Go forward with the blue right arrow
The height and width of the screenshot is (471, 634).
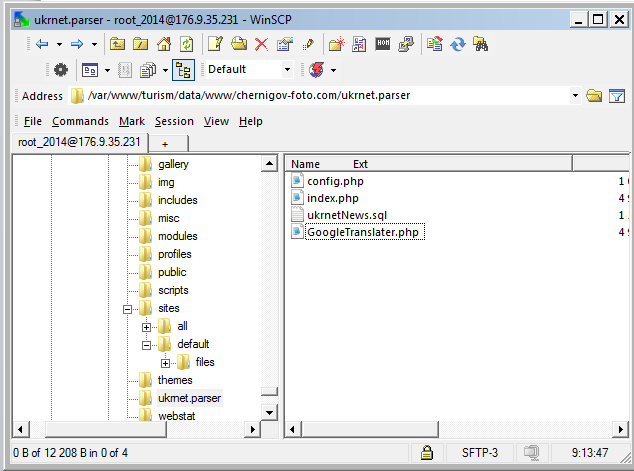[77, 44]
